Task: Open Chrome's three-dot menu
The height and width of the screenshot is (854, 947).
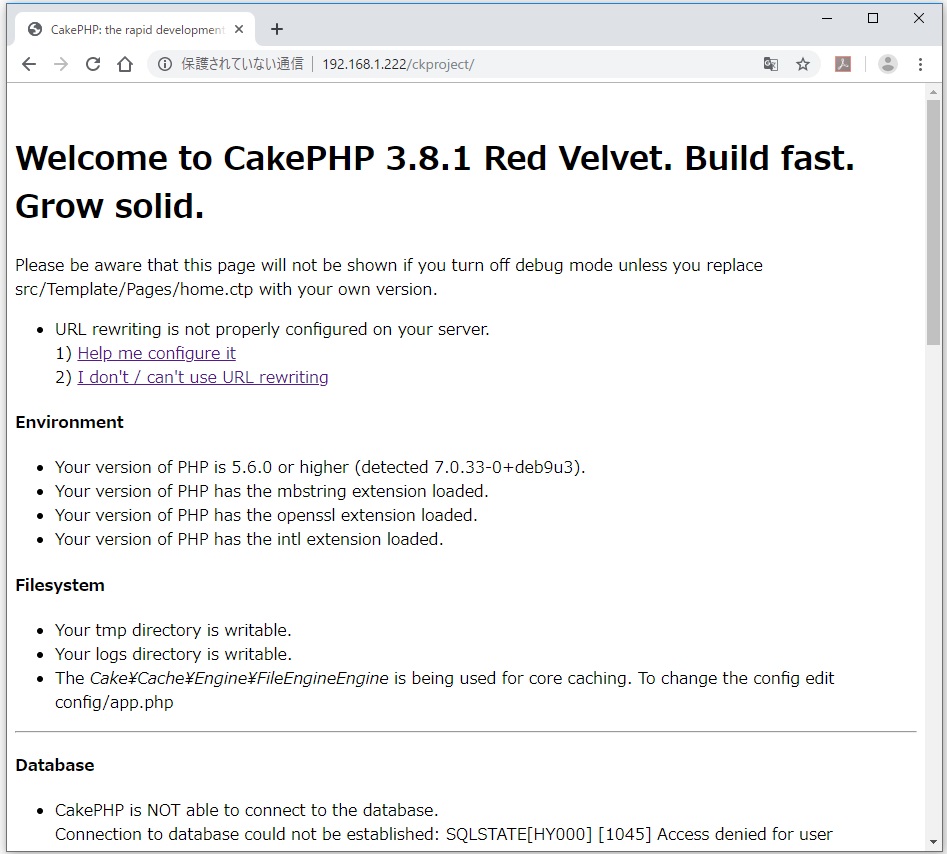Action: pyautogui.click(x=920, y=64)
